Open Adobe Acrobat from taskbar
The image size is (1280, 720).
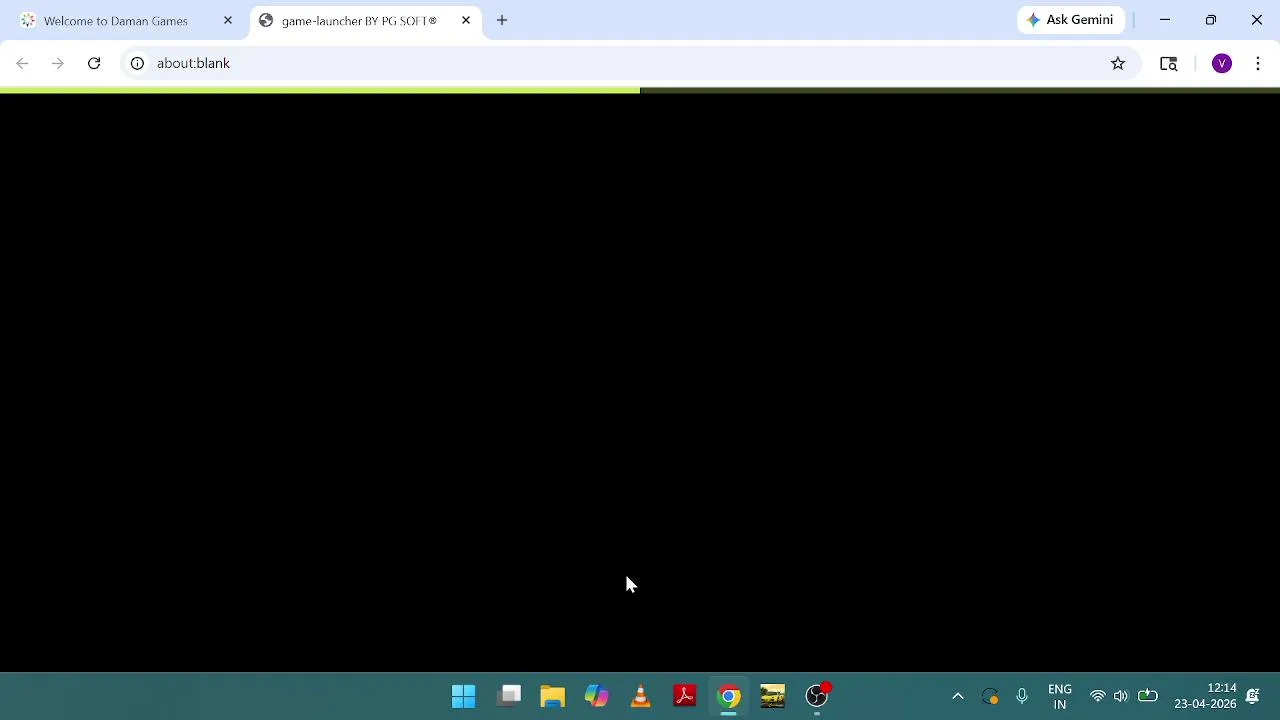pyautogui.click(x=685, y=696)
